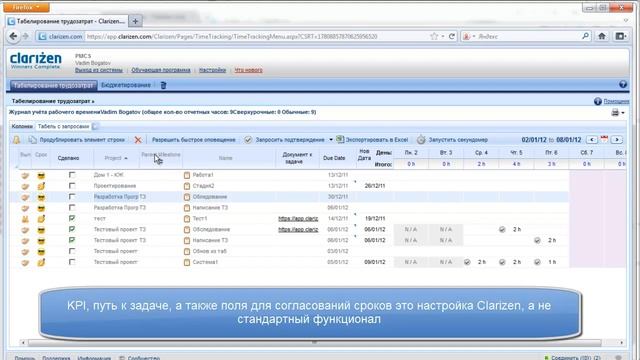Screen dimensions: 640x360
Task: Click the stopwatch icon in toolbar
Action: [x=421, y=140]
